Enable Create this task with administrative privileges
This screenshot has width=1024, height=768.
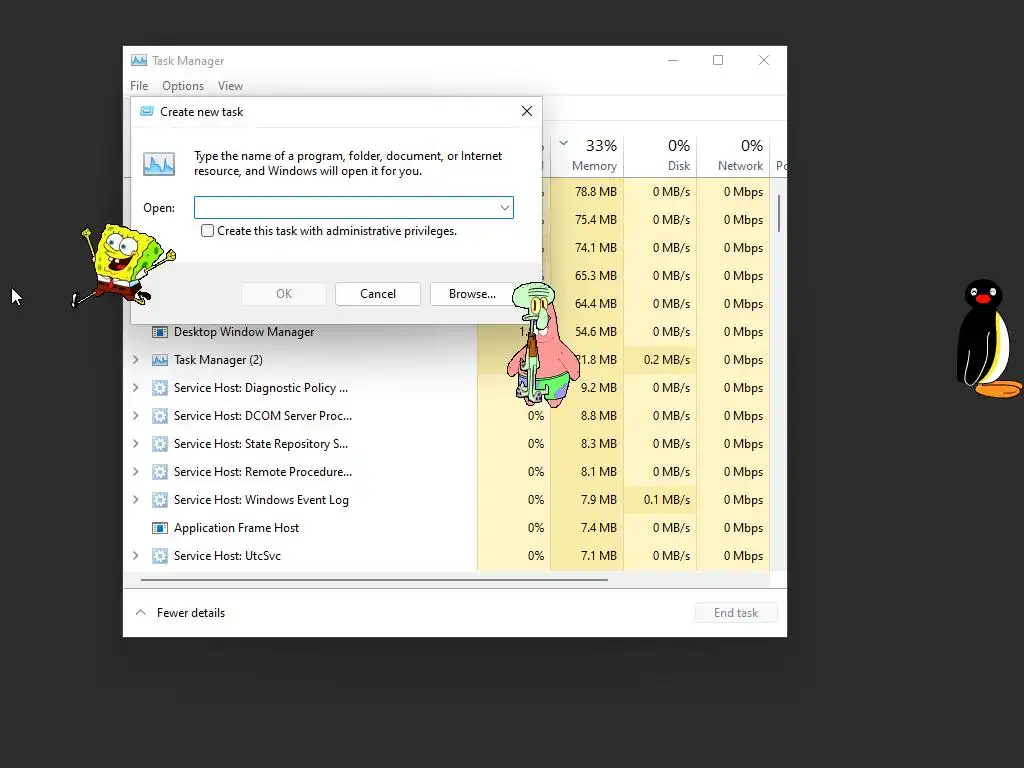point(207,231)
